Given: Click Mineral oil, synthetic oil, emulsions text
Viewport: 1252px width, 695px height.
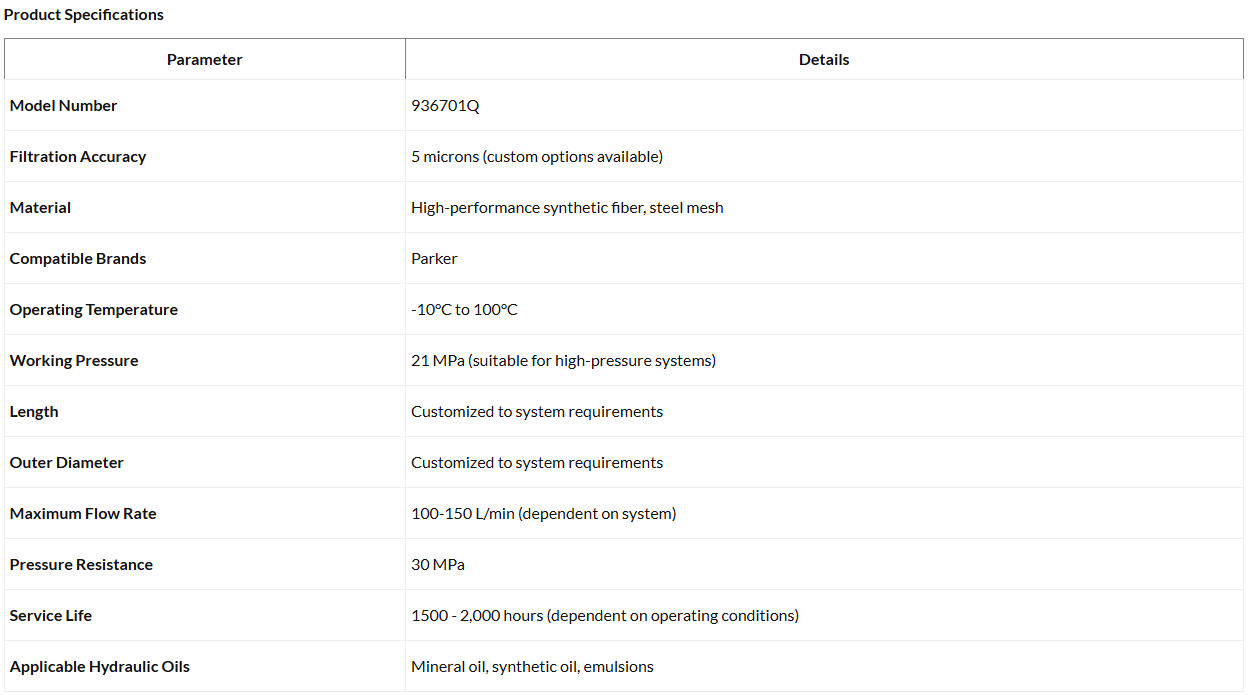Looking at the screenshot, I should (532, 667).
